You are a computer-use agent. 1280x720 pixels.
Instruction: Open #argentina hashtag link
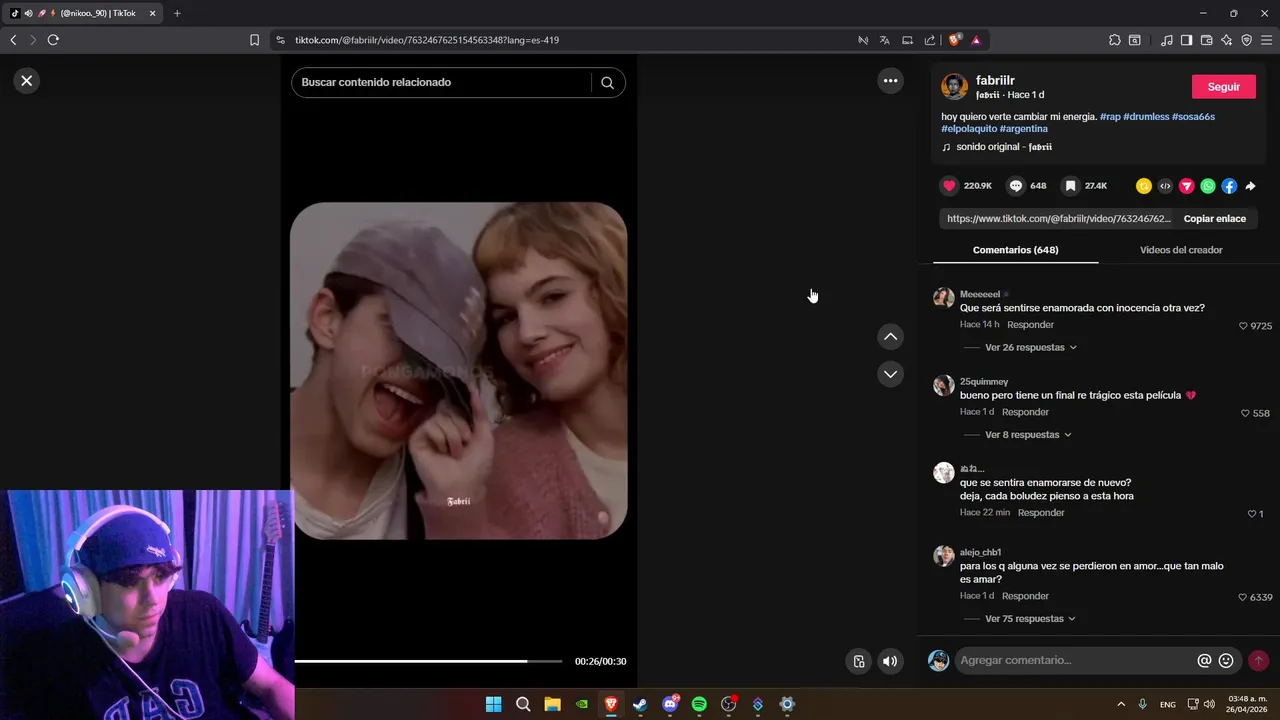point(1024,129)
